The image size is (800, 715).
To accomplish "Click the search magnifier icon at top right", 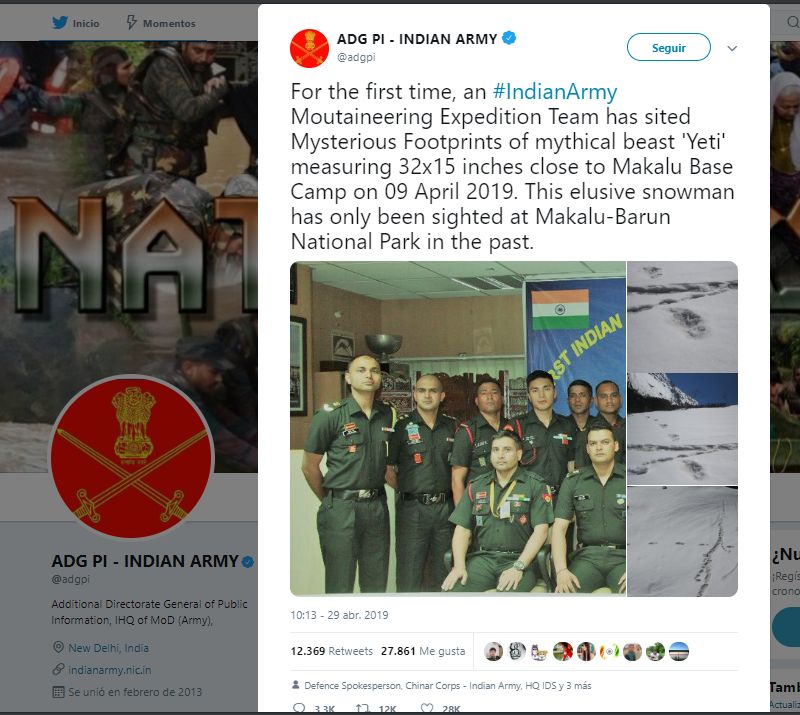I will click(x=793, y=22).
